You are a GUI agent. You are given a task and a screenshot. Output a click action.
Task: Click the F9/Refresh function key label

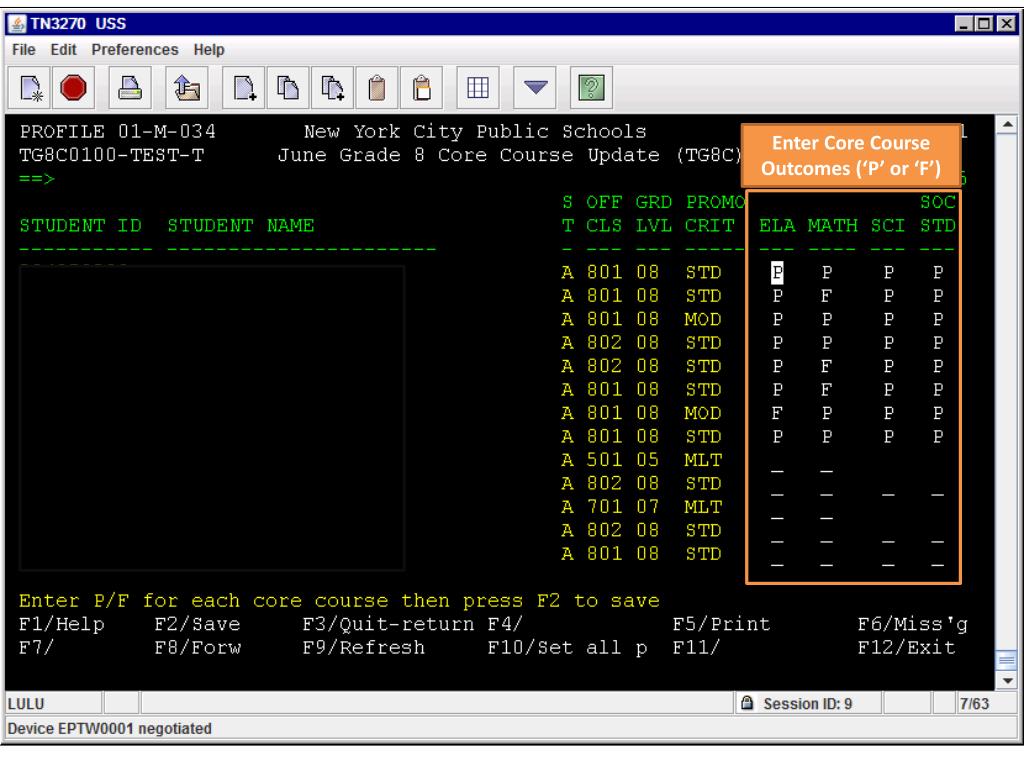pos(364,648)
